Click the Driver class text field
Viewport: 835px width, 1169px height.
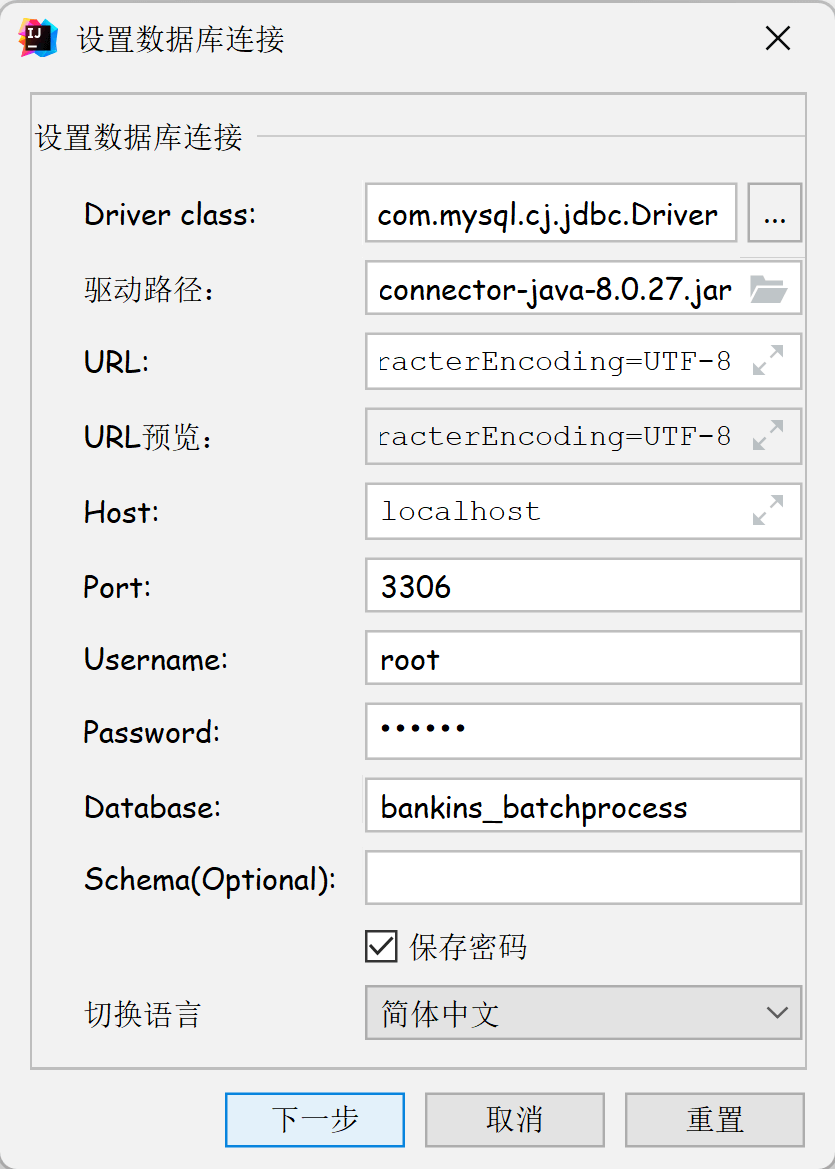(x=551, y=213)
